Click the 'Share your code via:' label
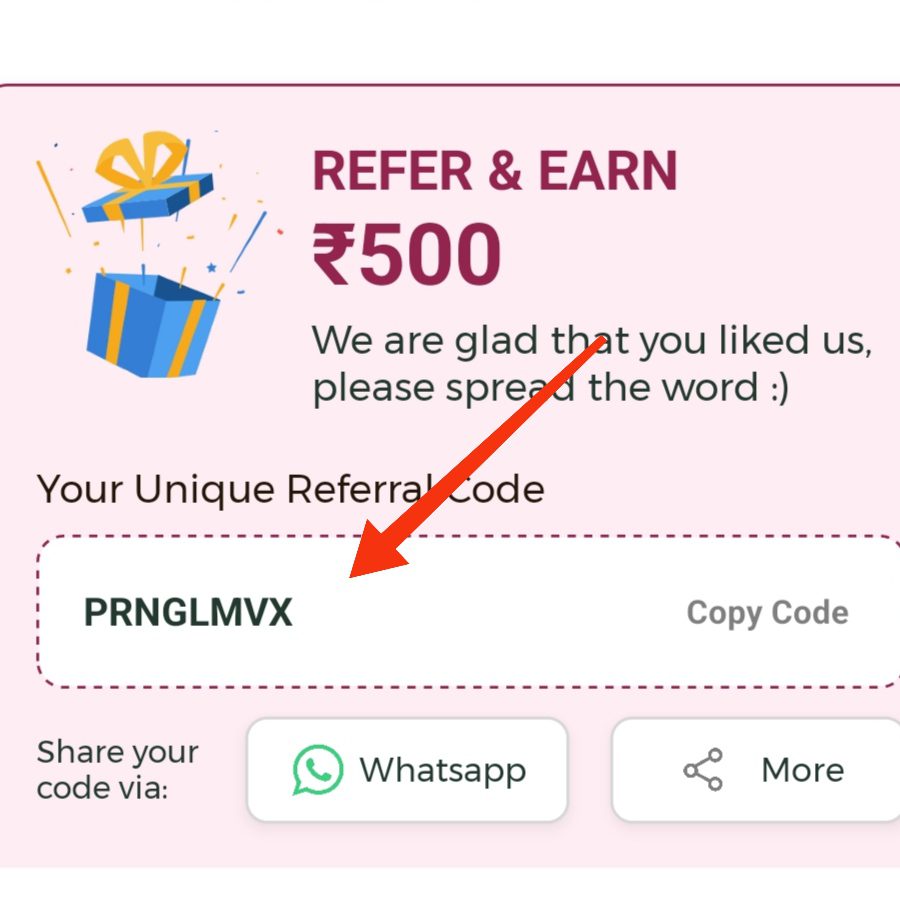The height and width of the screenshot is (900, 900). pyautogui.click(x=118, y=770)
